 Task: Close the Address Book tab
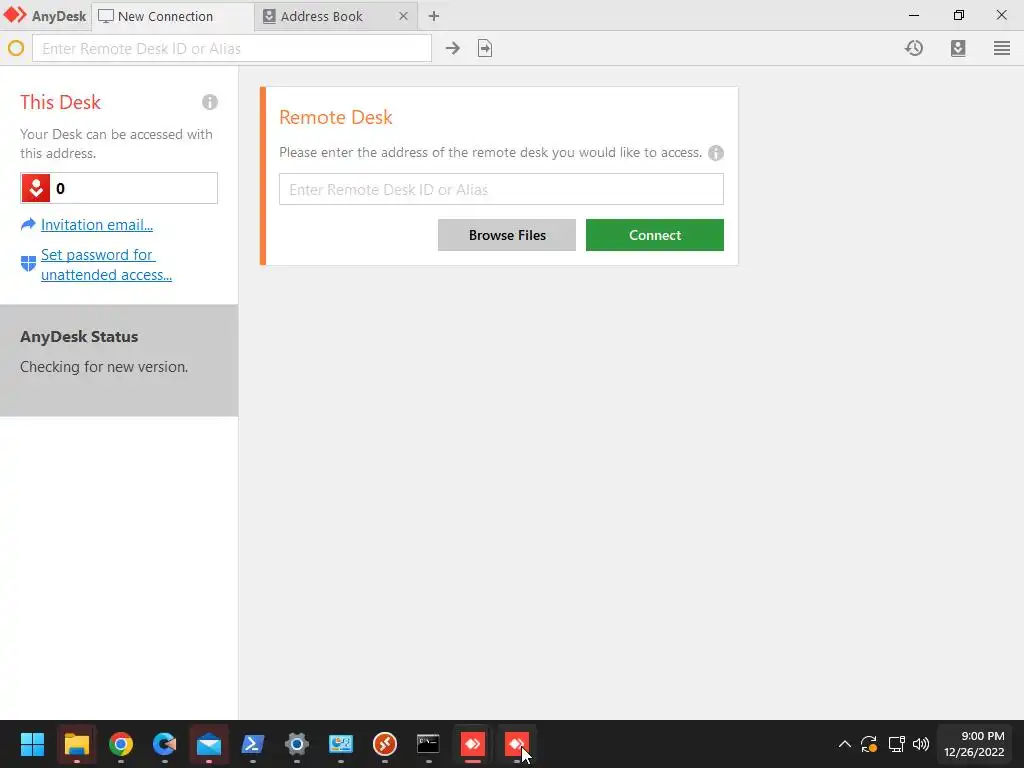tap(404, 16)
